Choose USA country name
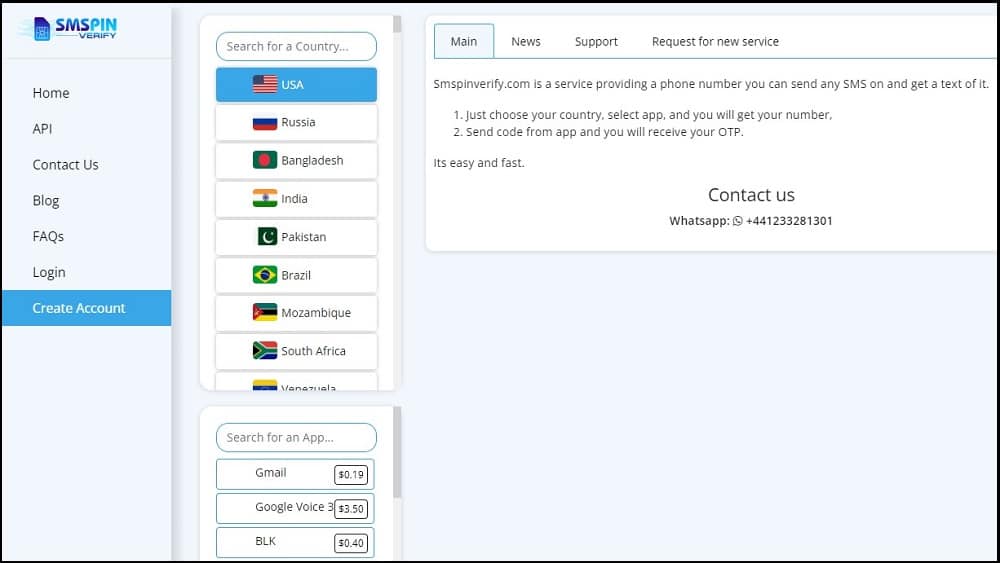Viewport: 1000px width, 563px height. [292, 85]
